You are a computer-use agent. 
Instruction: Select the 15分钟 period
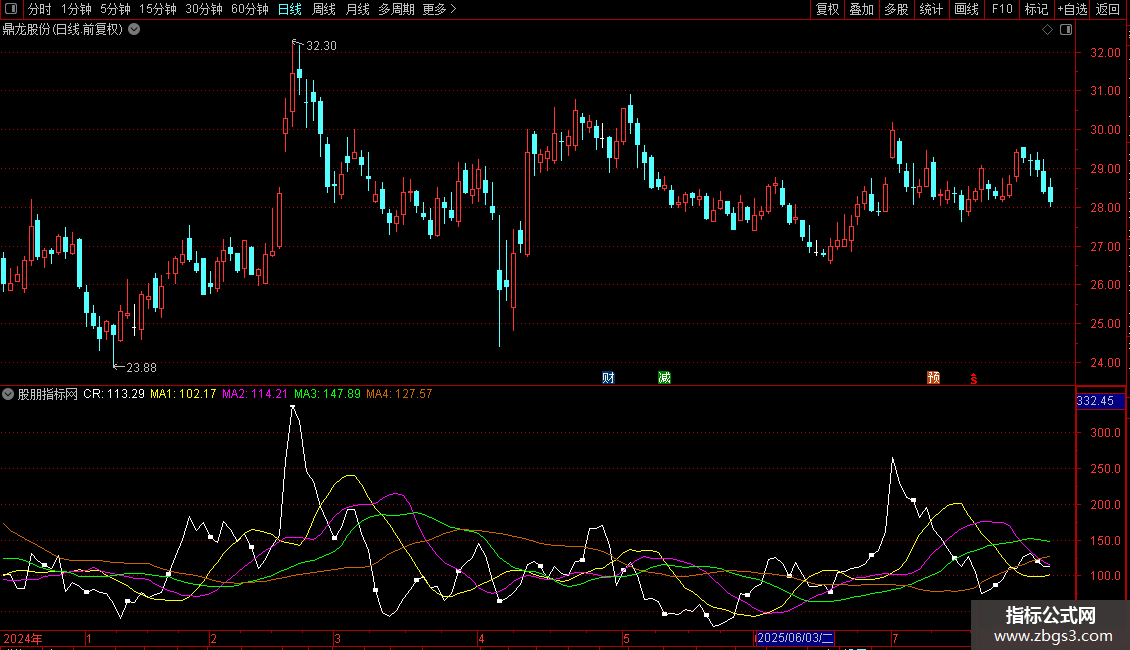(158, 9)
